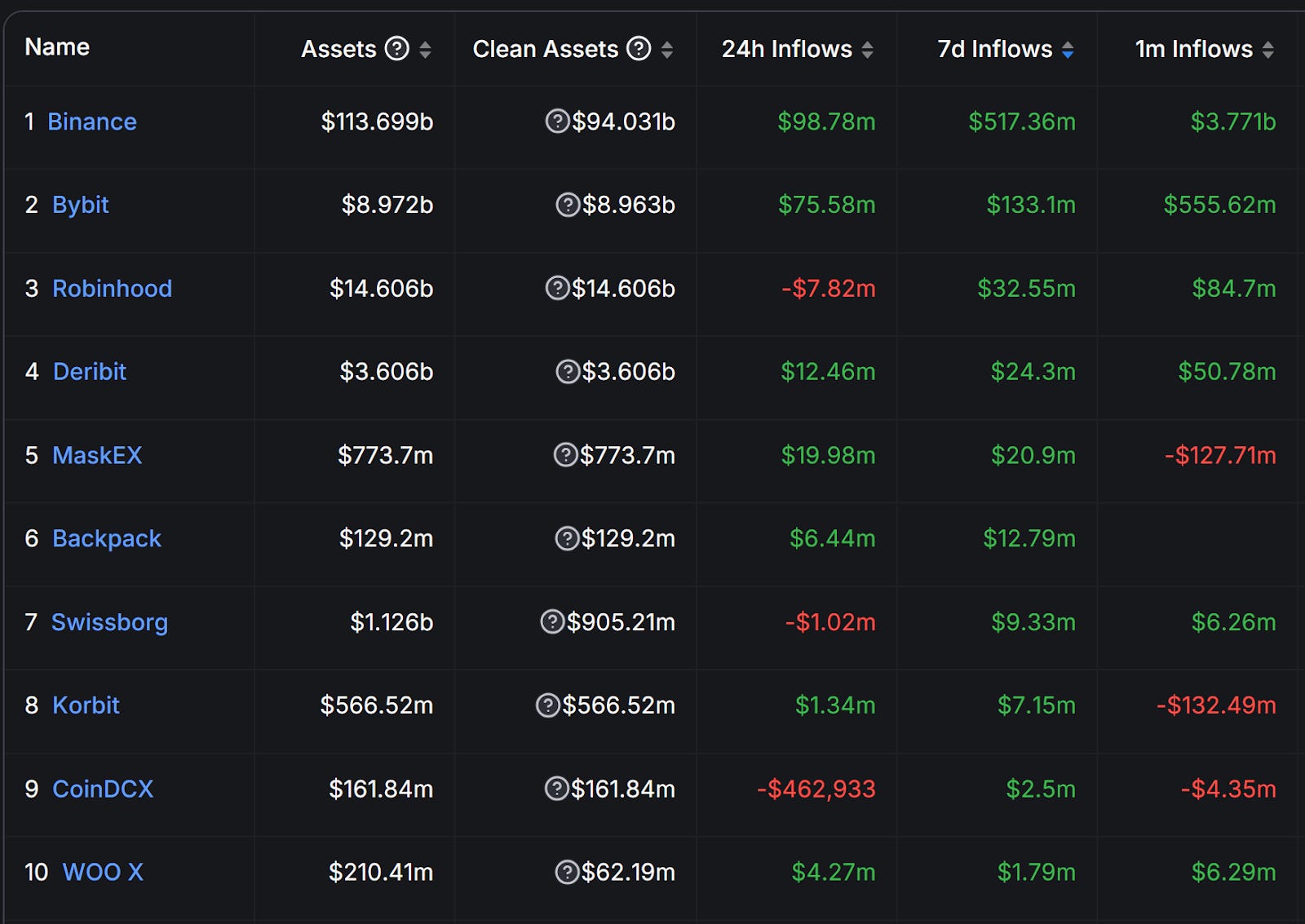Select Korbit 7d inflow $7.15m
1305x924 pixels.
click(x=1037, y=705)
